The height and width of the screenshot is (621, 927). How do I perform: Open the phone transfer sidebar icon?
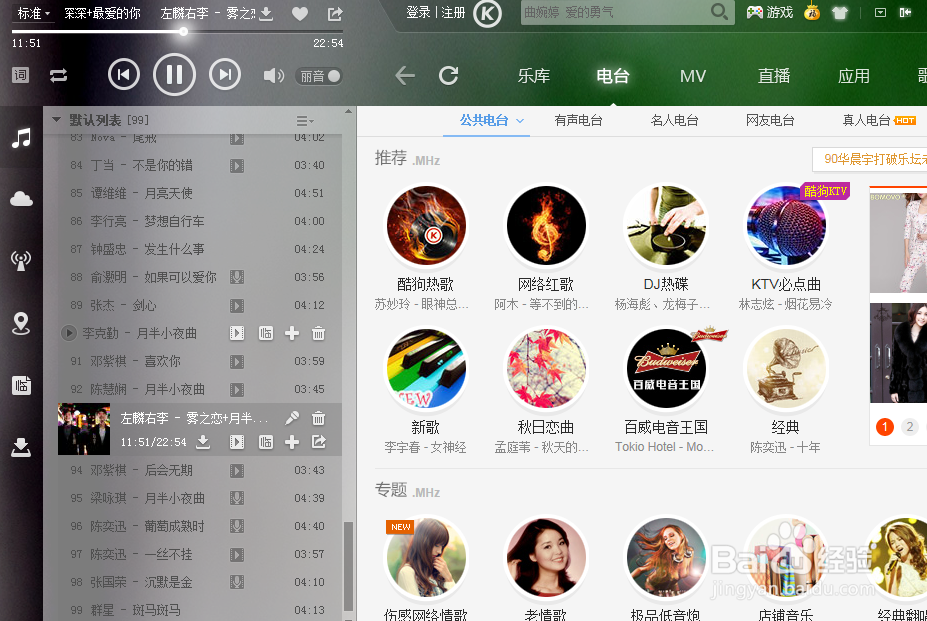click(21, 386)
